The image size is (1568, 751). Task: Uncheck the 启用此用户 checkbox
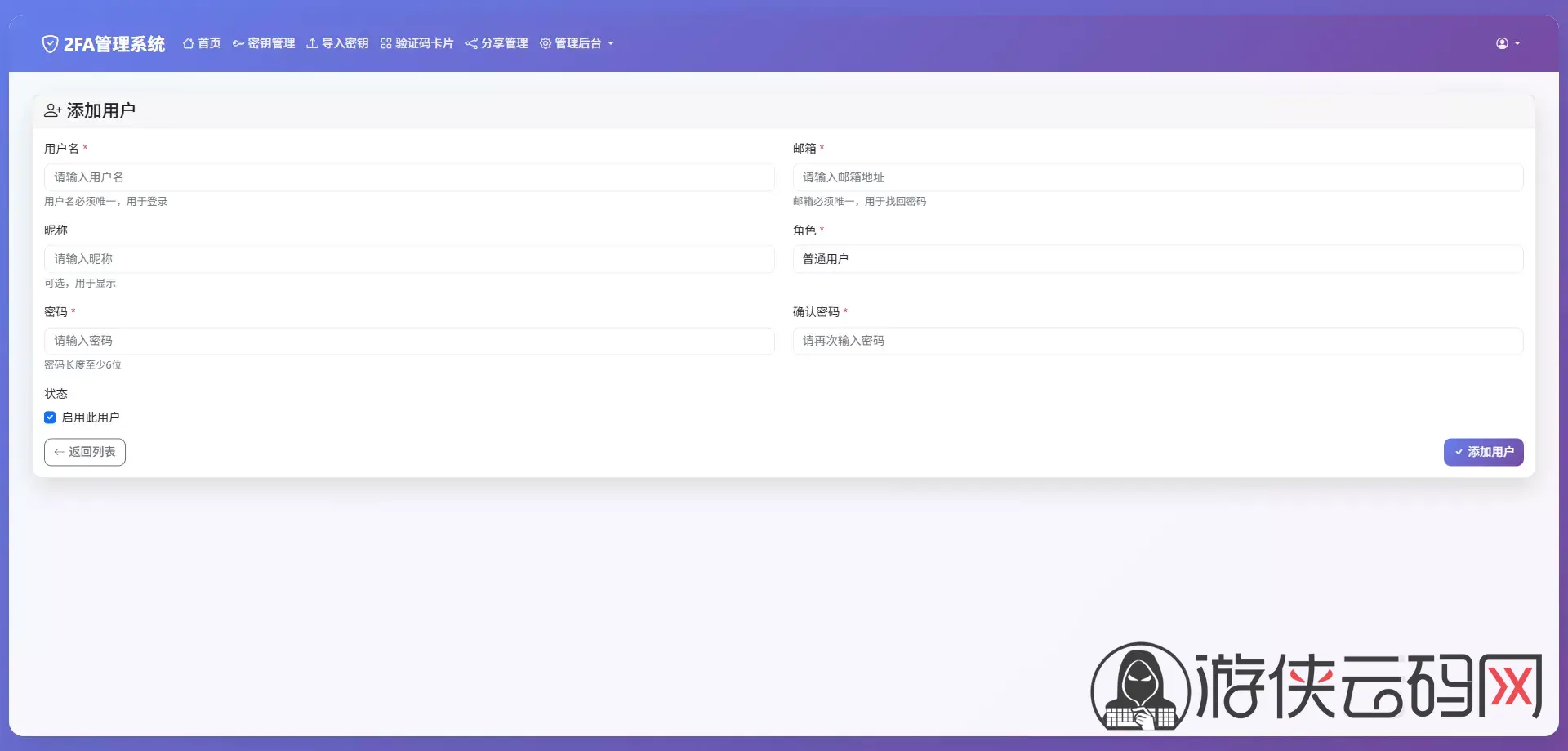(x=50, y=418)
